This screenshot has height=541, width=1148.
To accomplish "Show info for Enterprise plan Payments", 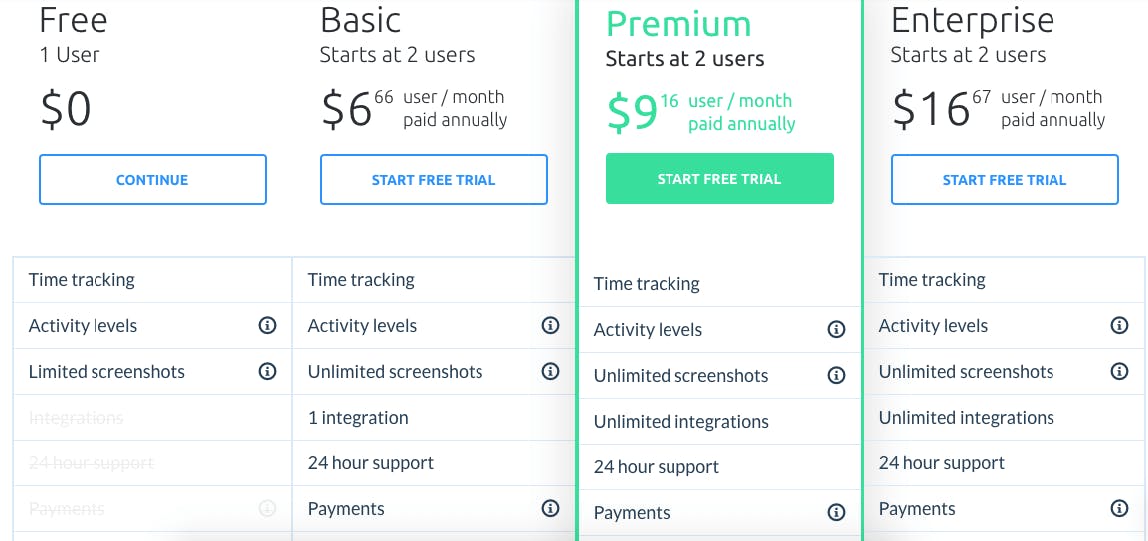I will point(1119,508).
